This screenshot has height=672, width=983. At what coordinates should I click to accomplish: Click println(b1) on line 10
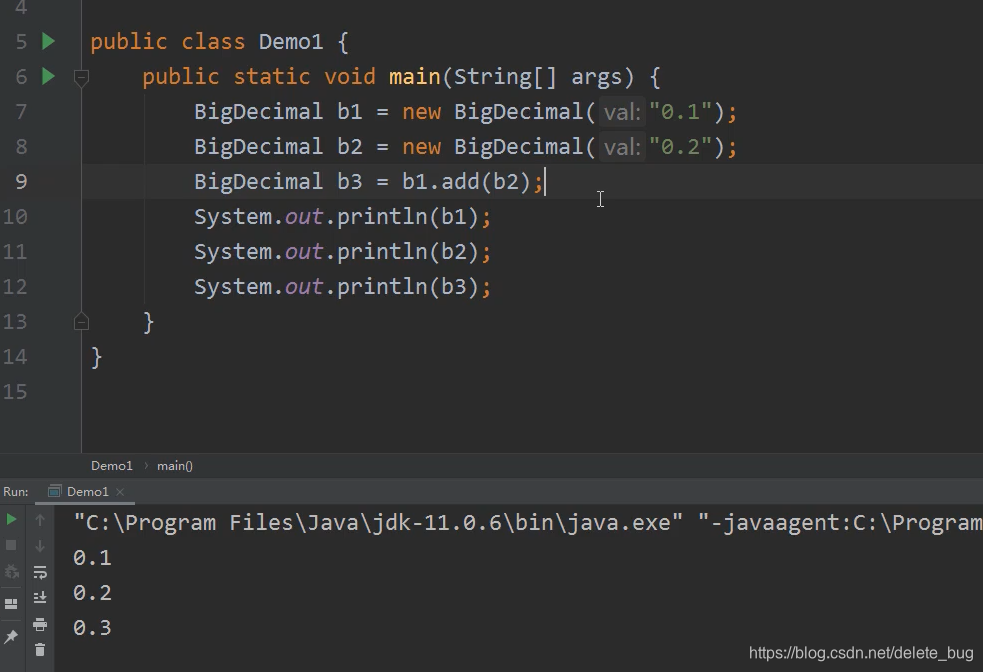click(x=407, y=217)
